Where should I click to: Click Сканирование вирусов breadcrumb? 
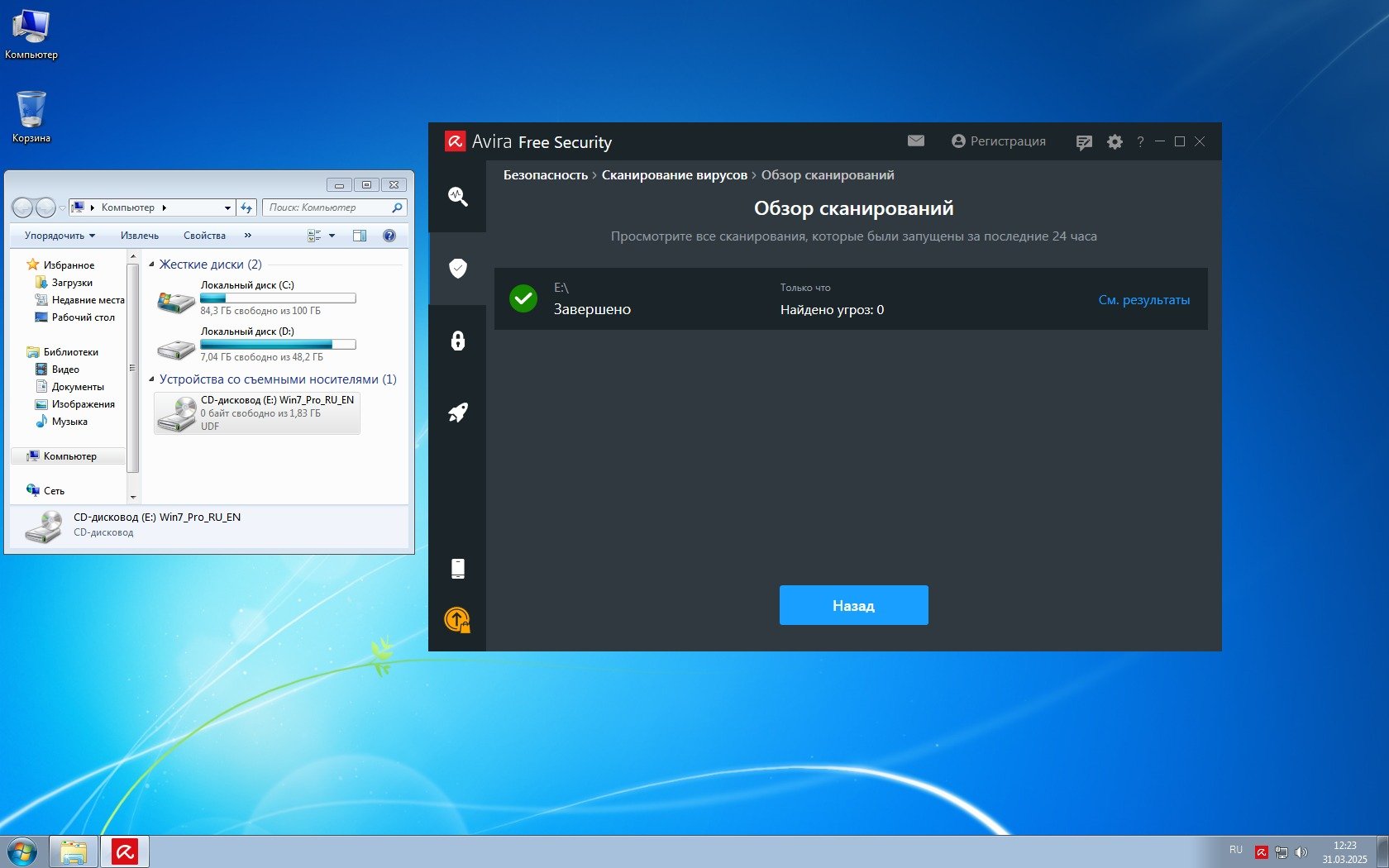(x=674, y=175)
